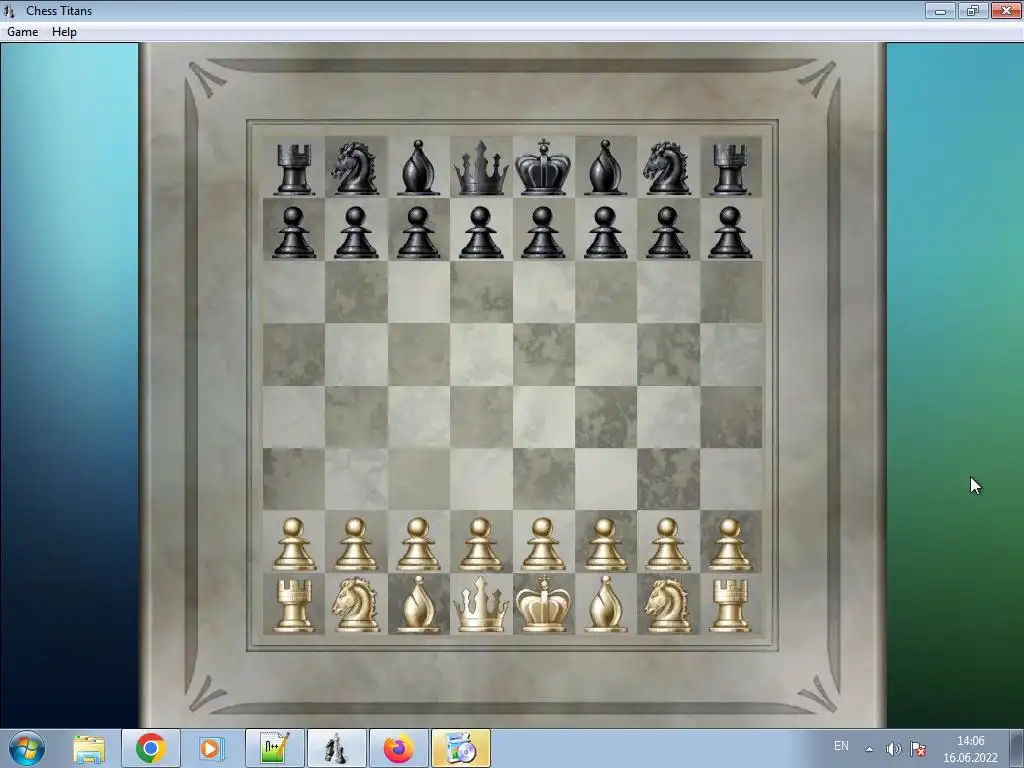
Task: Open the Windows Start menu
Action: click(x=27, y=748)
